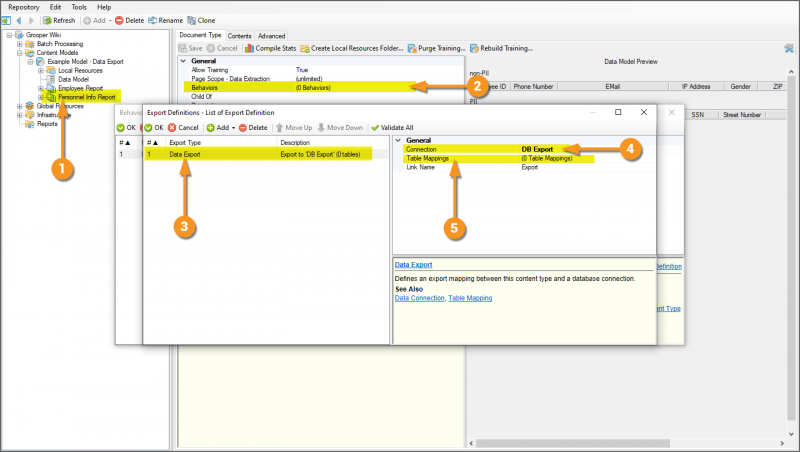
Task: Click the tools icon at far right
Action: click(789, 48)
